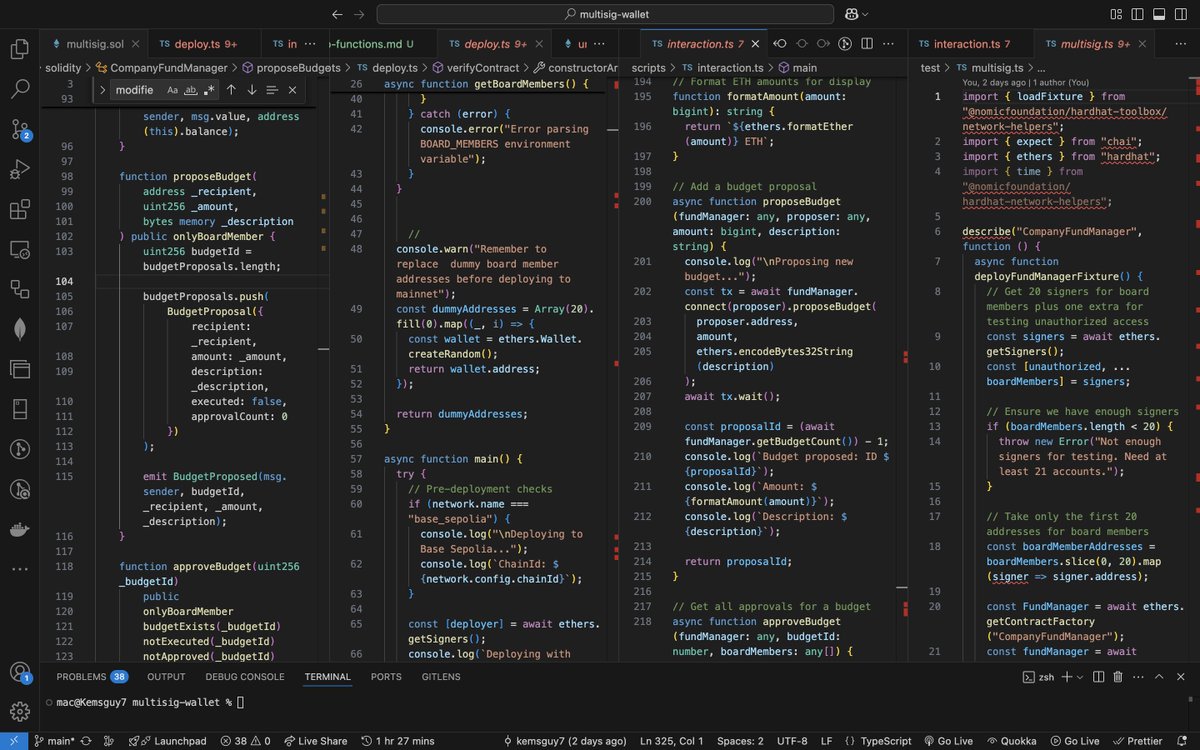The height and width of the screenshot is (750, 1200).
Task: Open the Search view in the activity bar
Action: 19,89
